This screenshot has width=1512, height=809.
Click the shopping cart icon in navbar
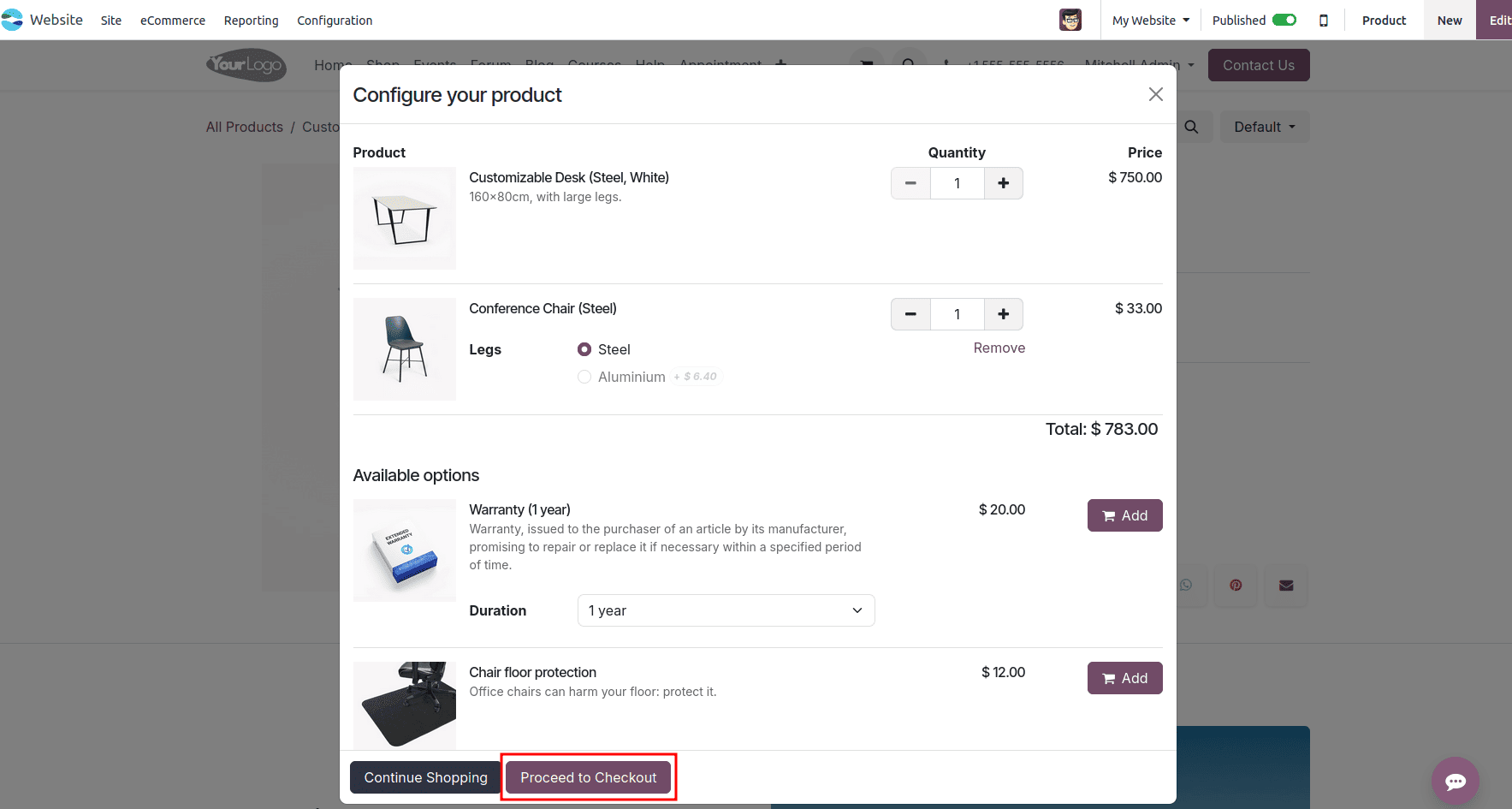867,65
